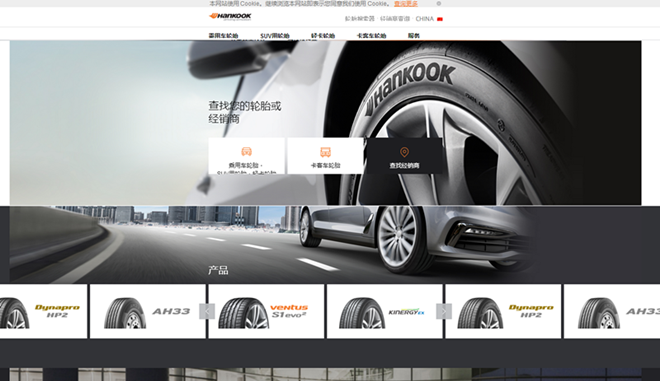Screen dimensions: 660x381
Task: Open the orange cookie details link
Action: tap(406, 3)
